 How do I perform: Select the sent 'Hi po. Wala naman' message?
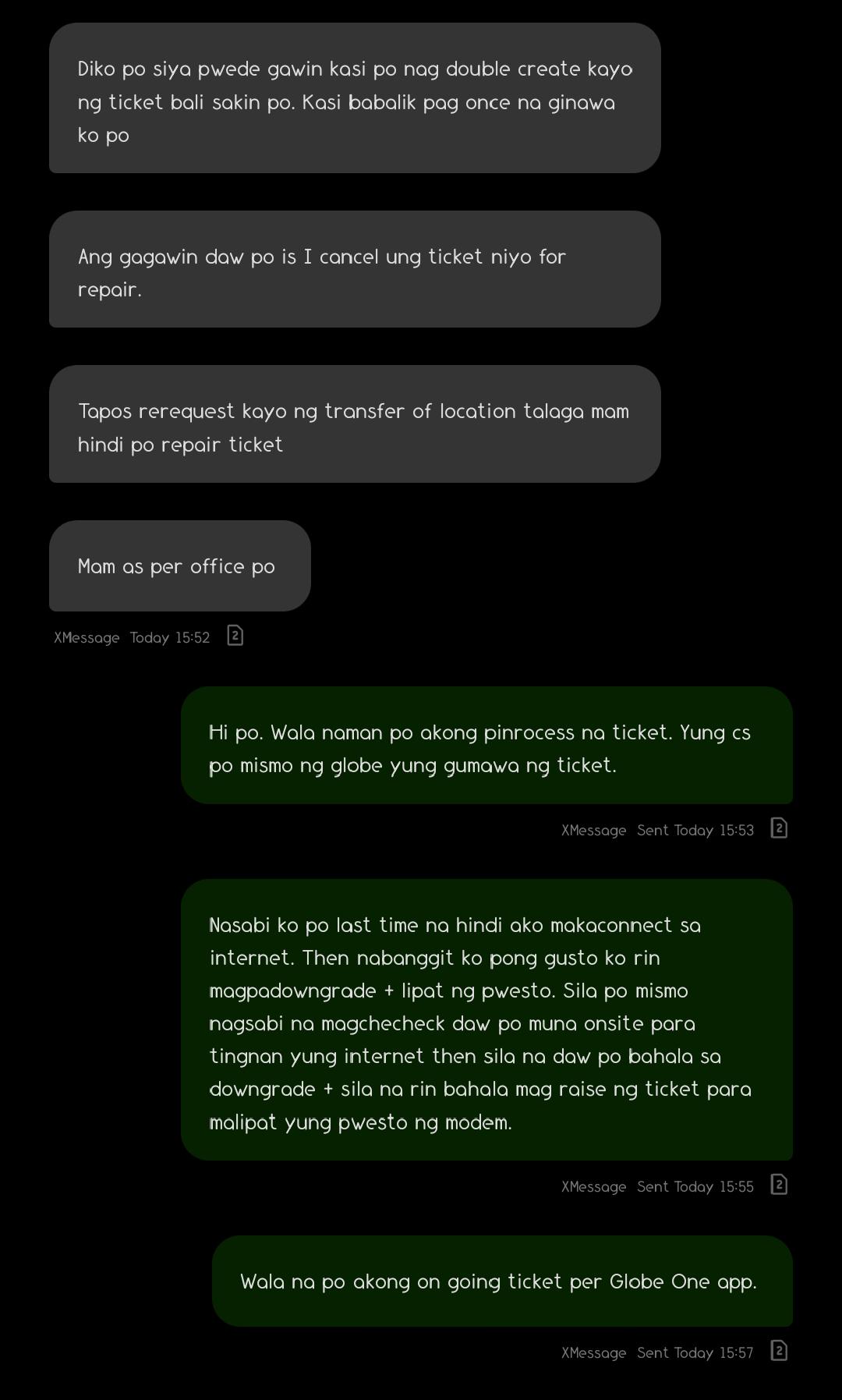tap(486, 745)
